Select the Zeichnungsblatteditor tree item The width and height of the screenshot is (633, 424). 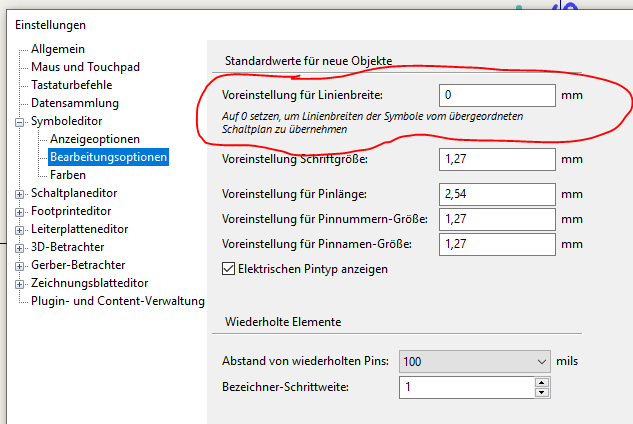point(90,283)
